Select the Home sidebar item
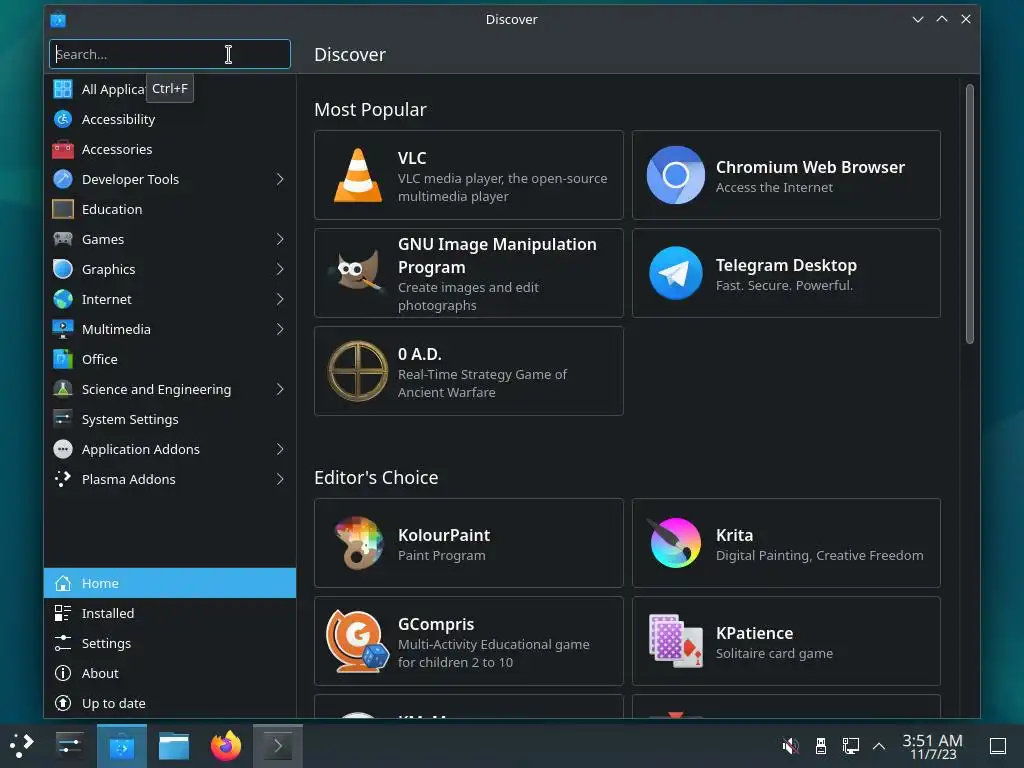1024x768 pixels. click(x=170, y=583)
